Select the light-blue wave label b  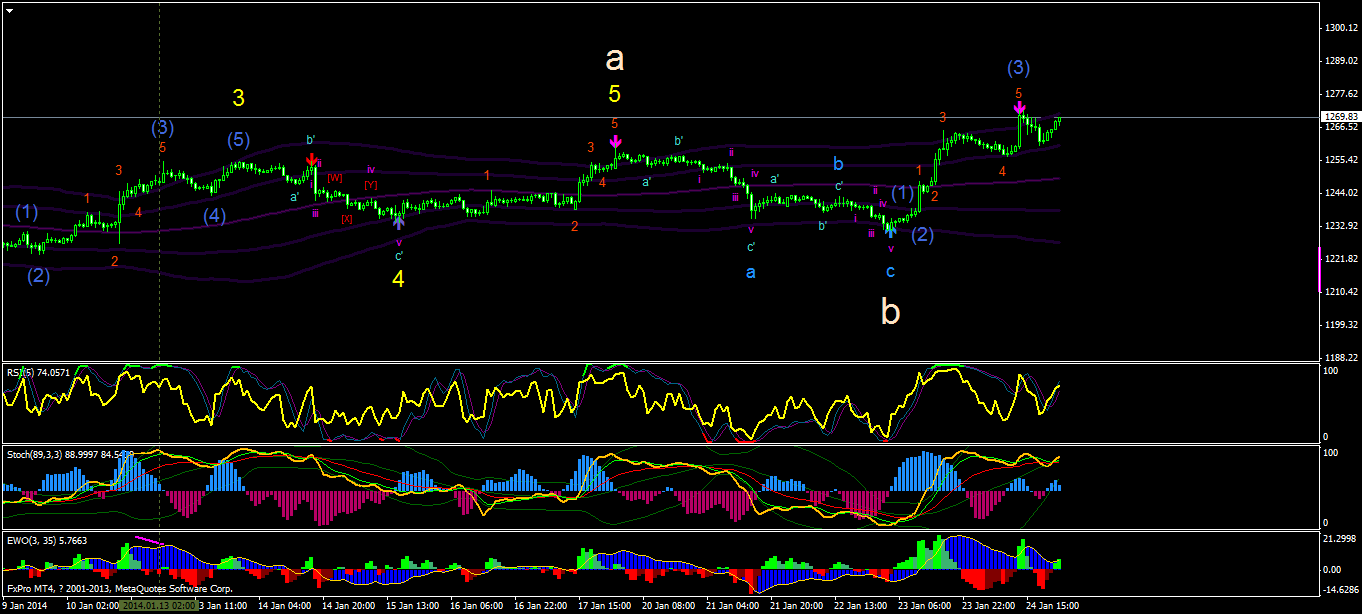coord(840,162)
